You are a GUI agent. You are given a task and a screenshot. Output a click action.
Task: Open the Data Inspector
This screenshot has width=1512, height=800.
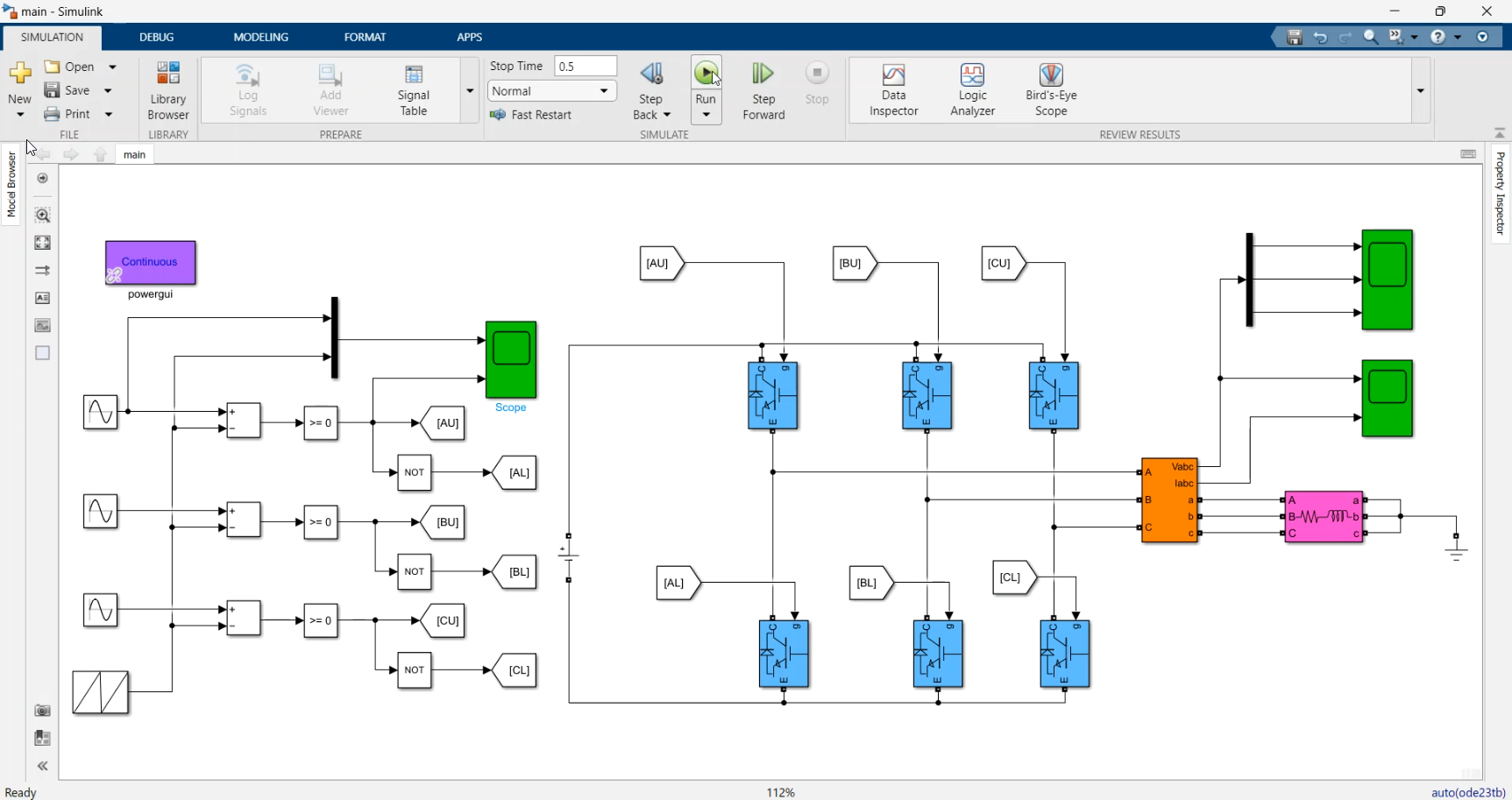(893, 90)
